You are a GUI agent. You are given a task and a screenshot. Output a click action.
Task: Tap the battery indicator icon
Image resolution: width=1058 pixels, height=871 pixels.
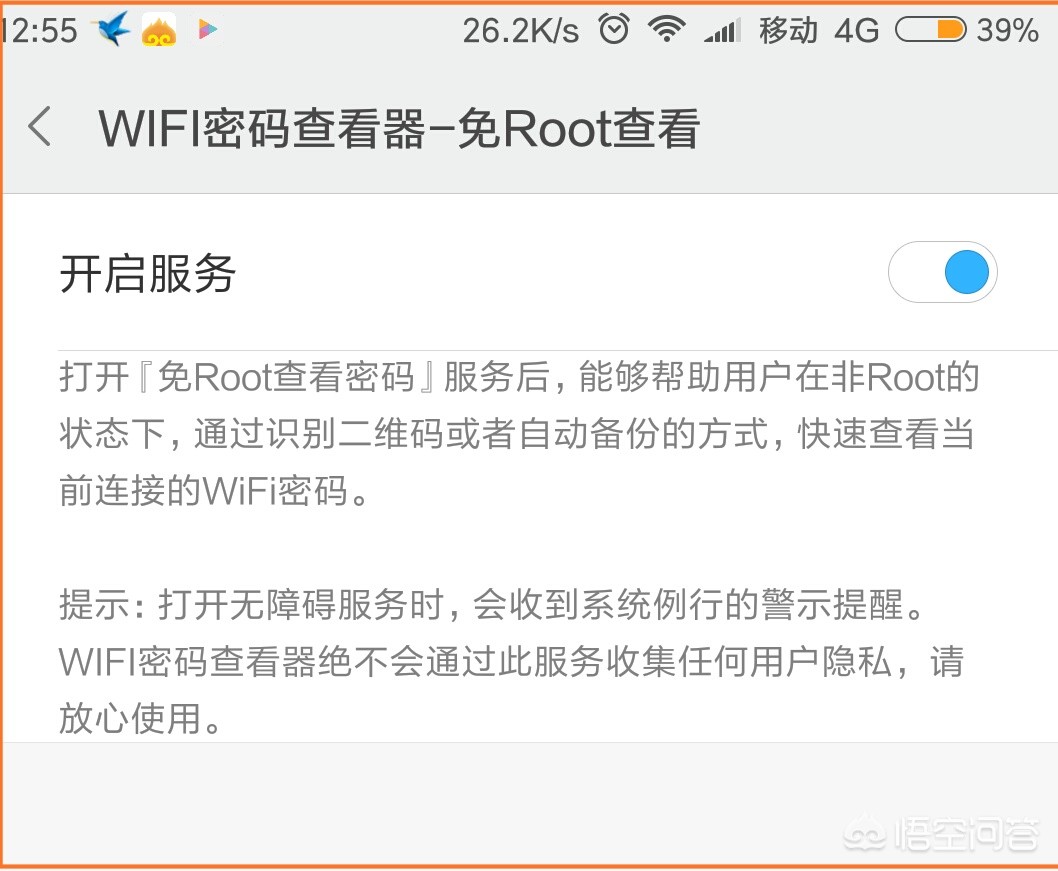pyautogui.click(x=930, y=30)
